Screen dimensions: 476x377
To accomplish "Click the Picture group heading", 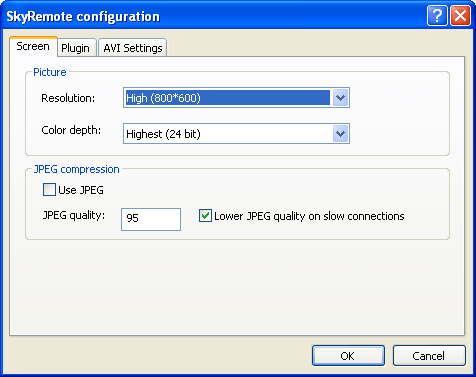I will (x=50, y=72).
